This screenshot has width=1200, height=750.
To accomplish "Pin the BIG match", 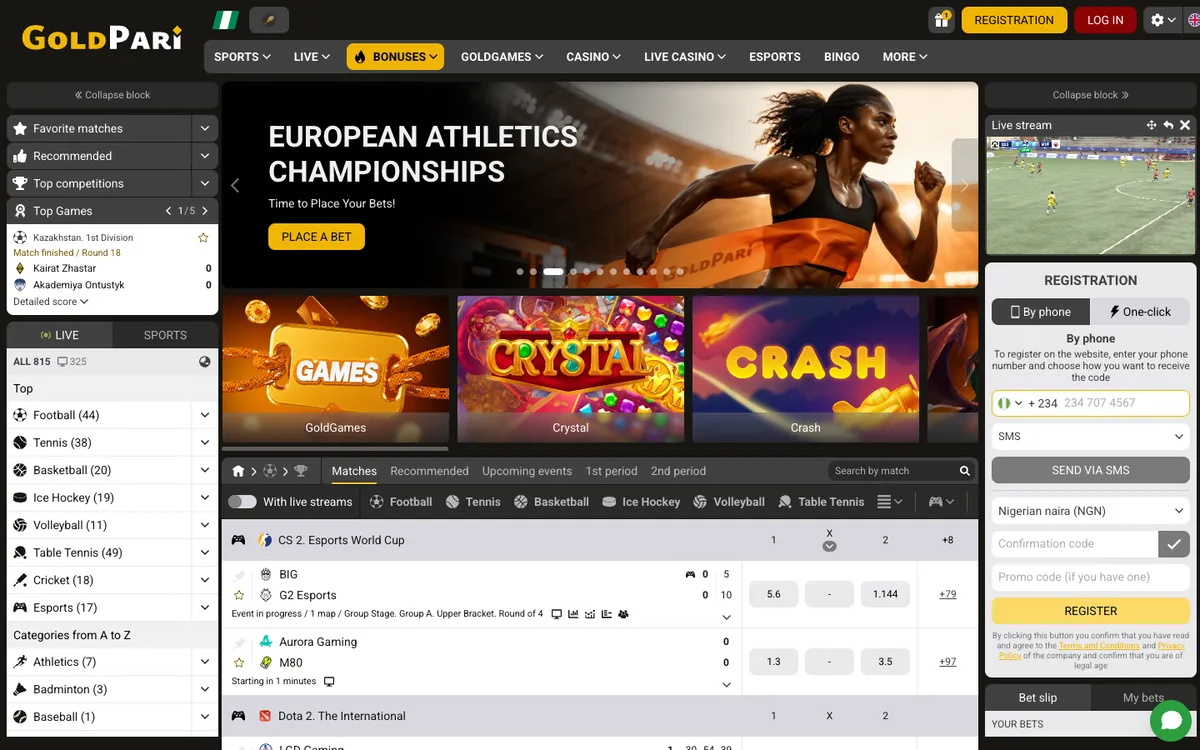I will click(239, 575).
